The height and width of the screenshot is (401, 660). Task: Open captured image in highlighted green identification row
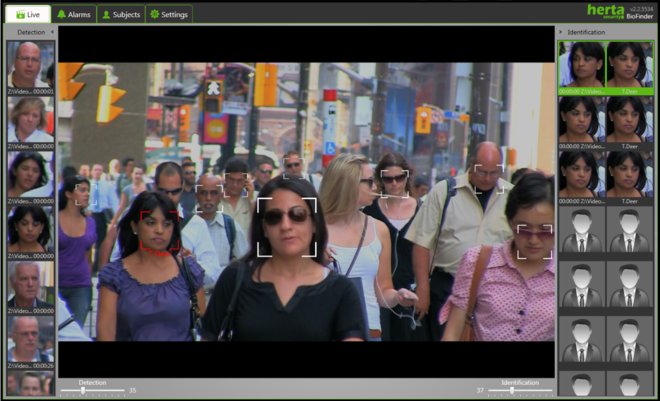point(582,65)
